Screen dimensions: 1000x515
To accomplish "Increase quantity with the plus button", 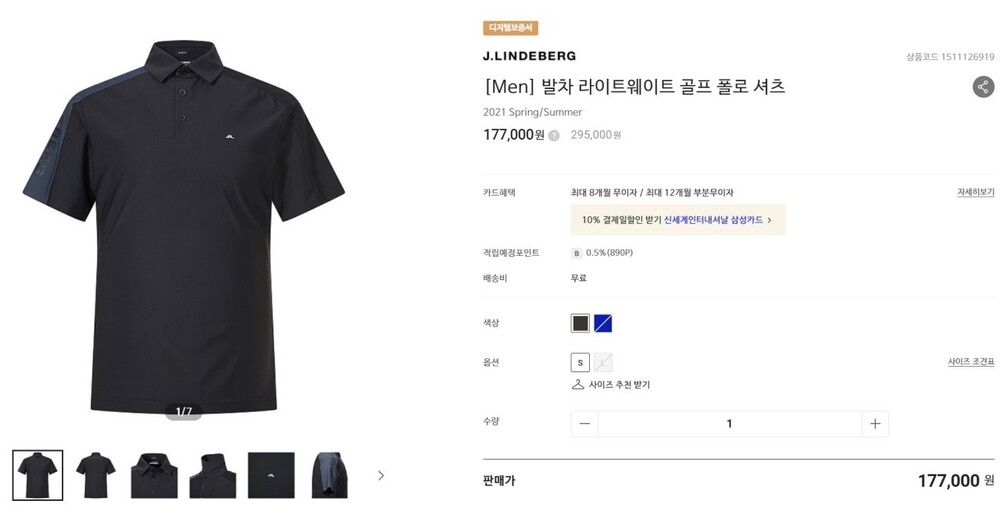I will tap(875, 424).
